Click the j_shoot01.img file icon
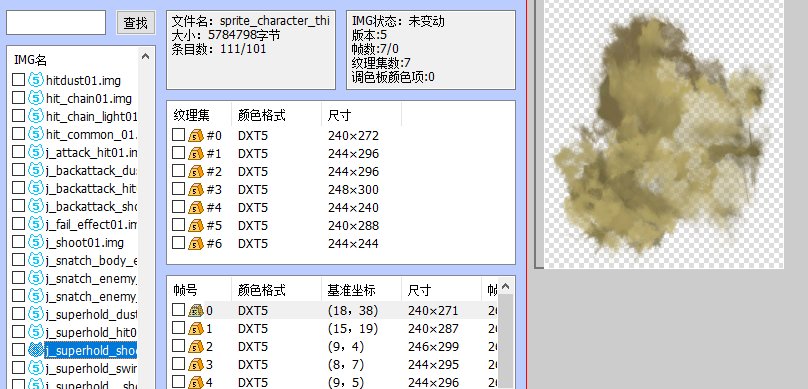 [x=36, y=242]
